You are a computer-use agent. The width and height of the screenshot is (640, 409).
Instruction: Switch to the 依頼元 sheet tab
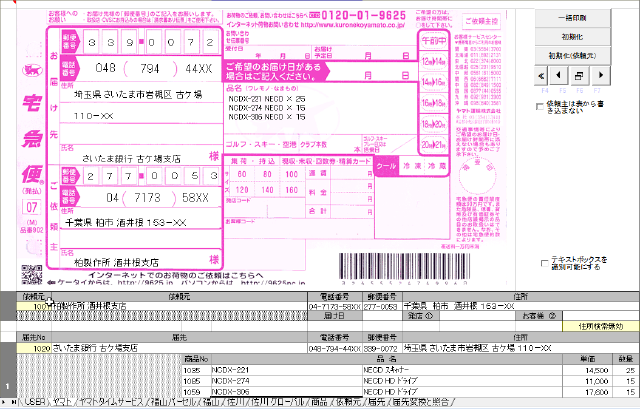(348, 402)
